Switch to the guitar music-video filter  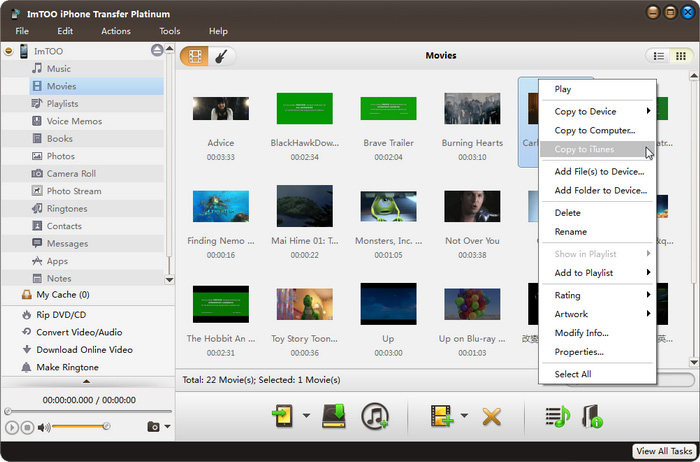(221, 56)
